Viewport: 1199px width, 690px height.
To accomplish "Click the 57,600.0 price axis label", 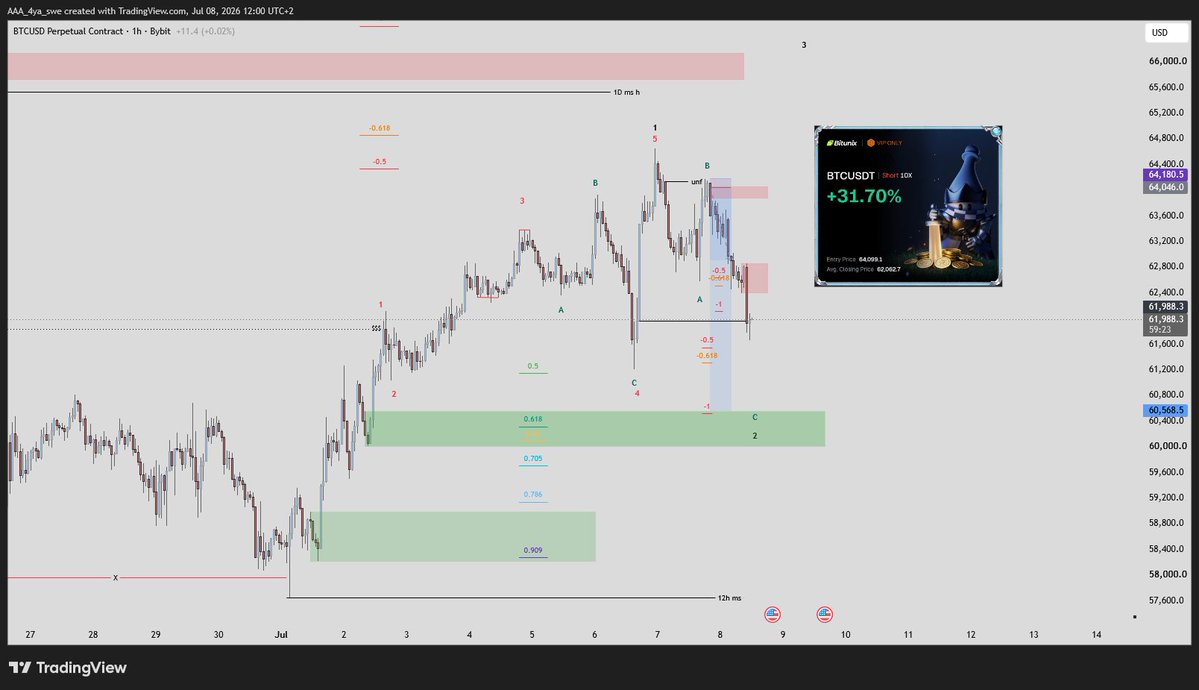I will tap(1168, 600).
